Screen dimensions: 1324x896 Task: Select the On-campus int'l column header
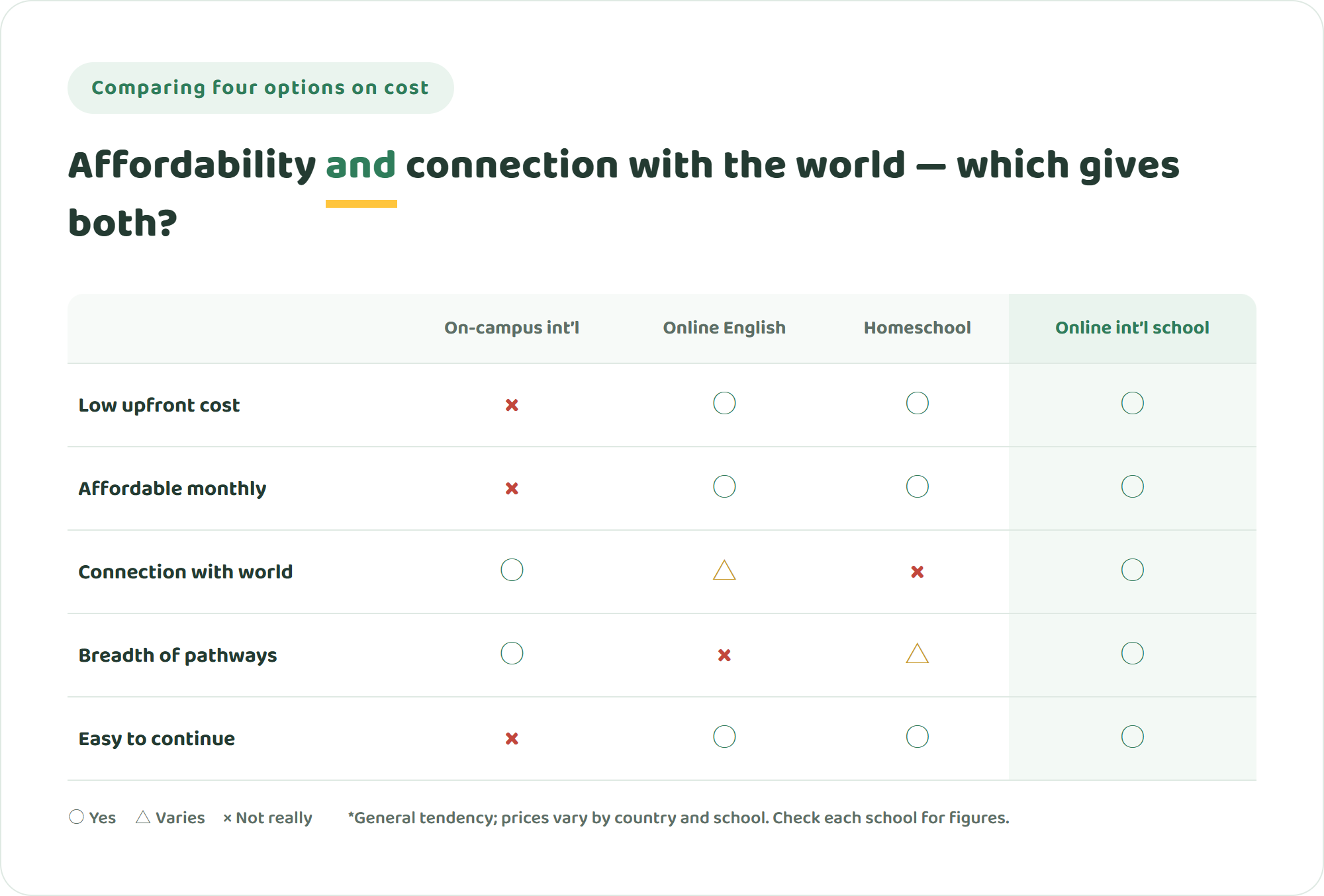[x=512, y=328]
